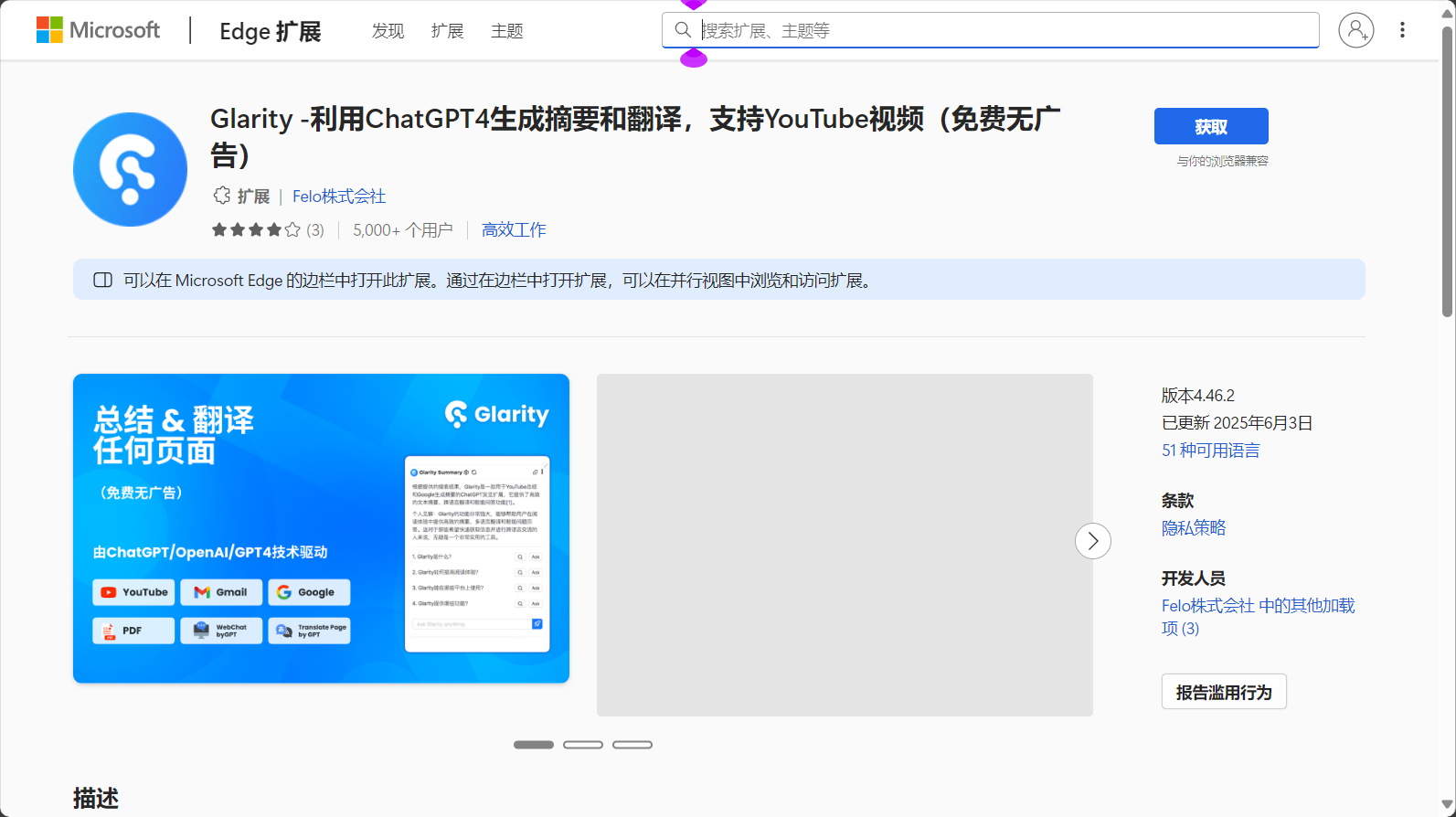The height and width of the screenshot is (817, 1456).
Task: Click the Glarity extension title
Action: pos(635,136)
